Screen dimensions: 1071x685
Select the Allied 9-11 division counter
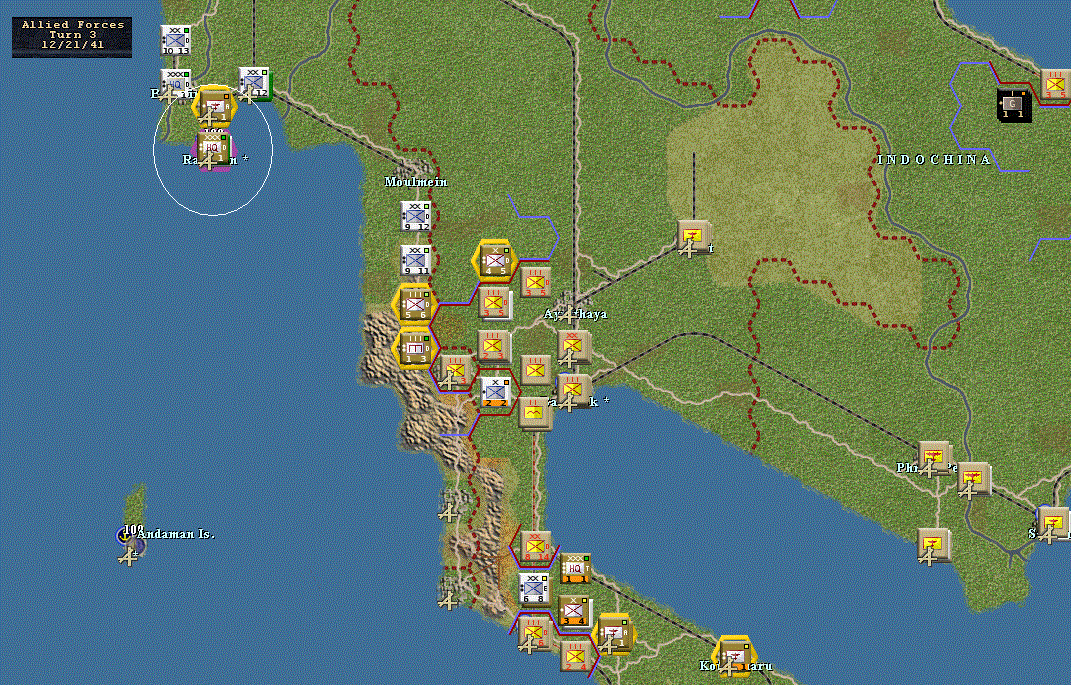click(416, 260)
